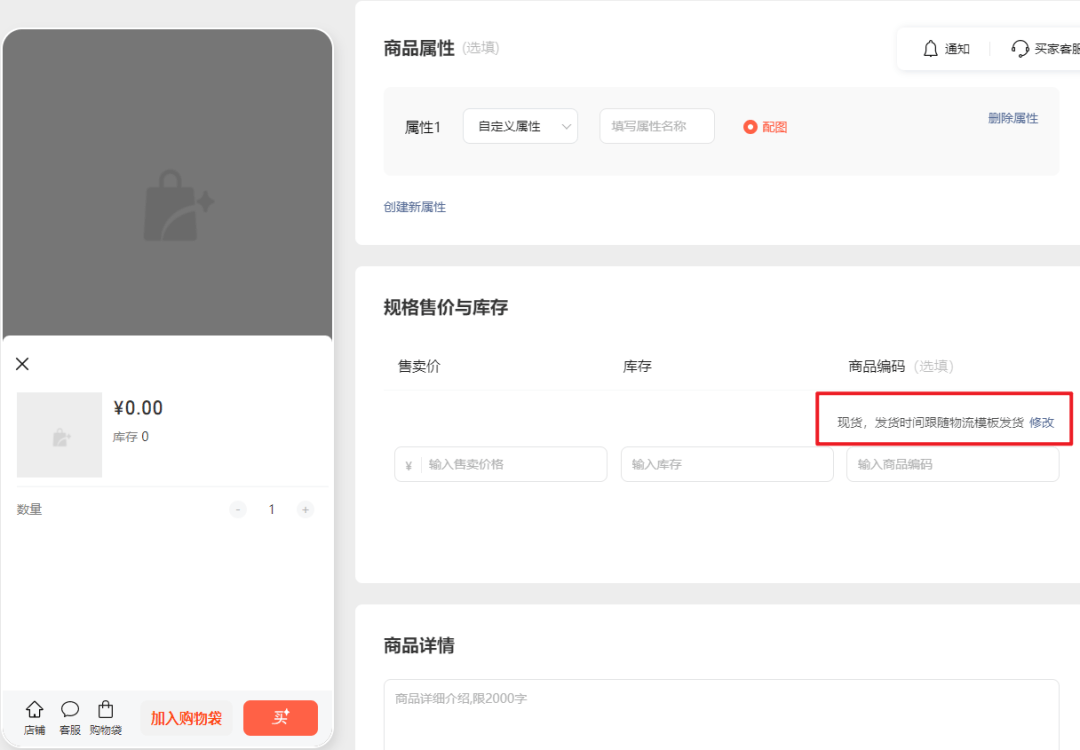Image resolution: width=1080 pixels, height=750 pixels.
Task: Click 删除属性 link
Action: (1013, 118)
